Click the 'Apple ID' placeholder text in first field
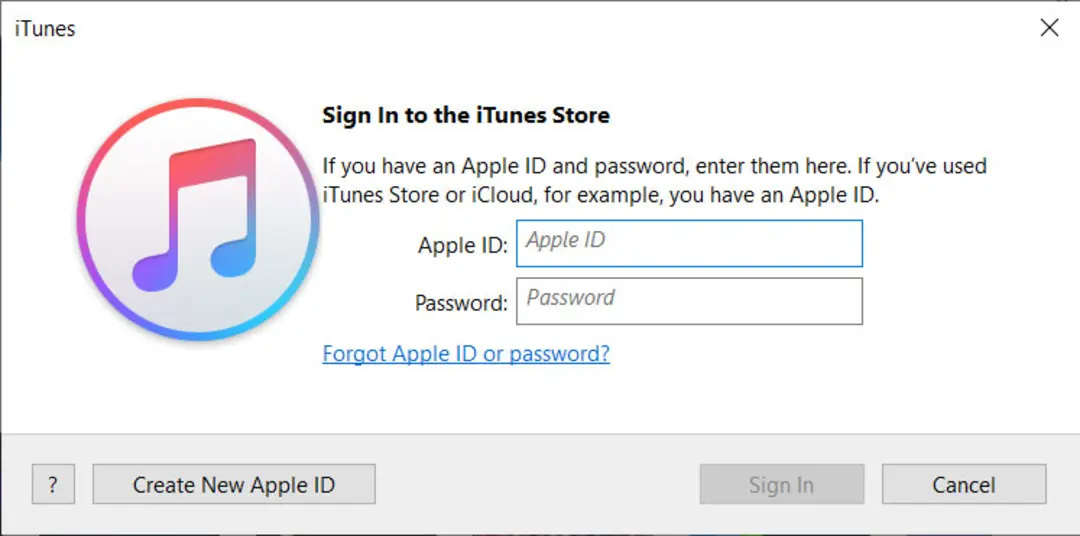This screenshot has width=1080, height=536. [x=565, y=240]
